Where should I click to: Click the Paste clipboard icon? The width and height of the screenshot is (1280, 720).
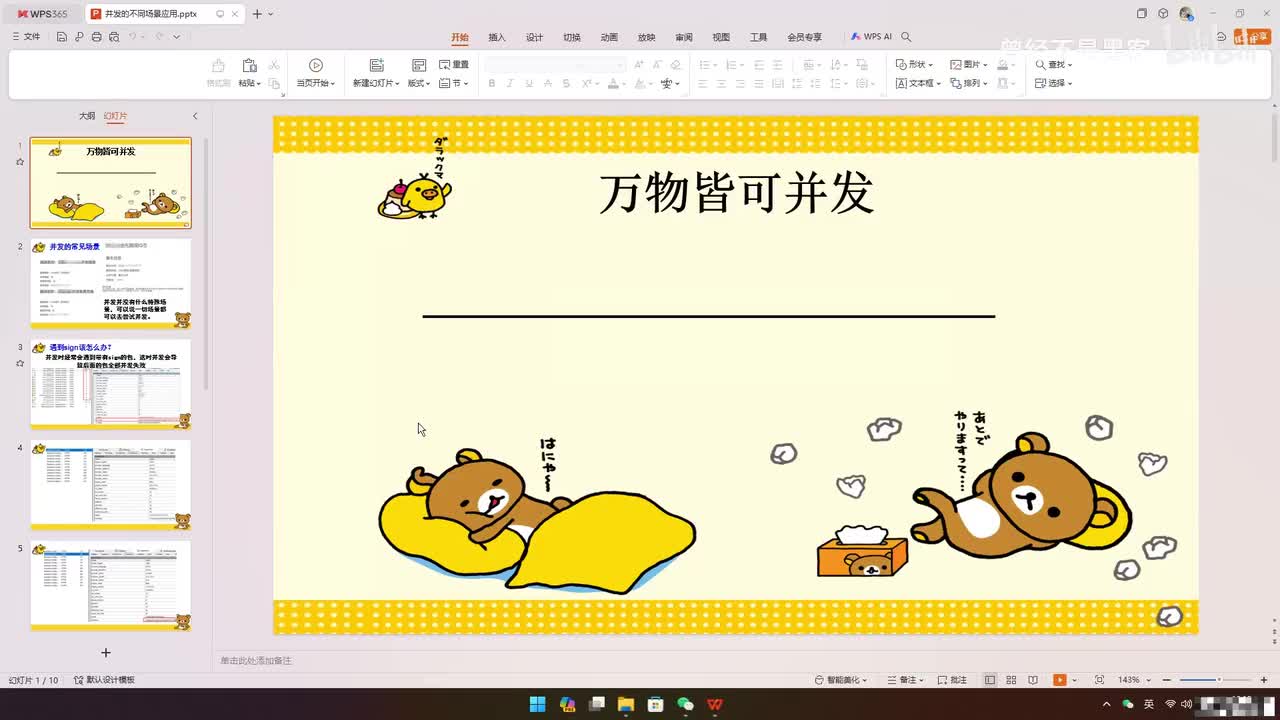click(x=249, y=66)
